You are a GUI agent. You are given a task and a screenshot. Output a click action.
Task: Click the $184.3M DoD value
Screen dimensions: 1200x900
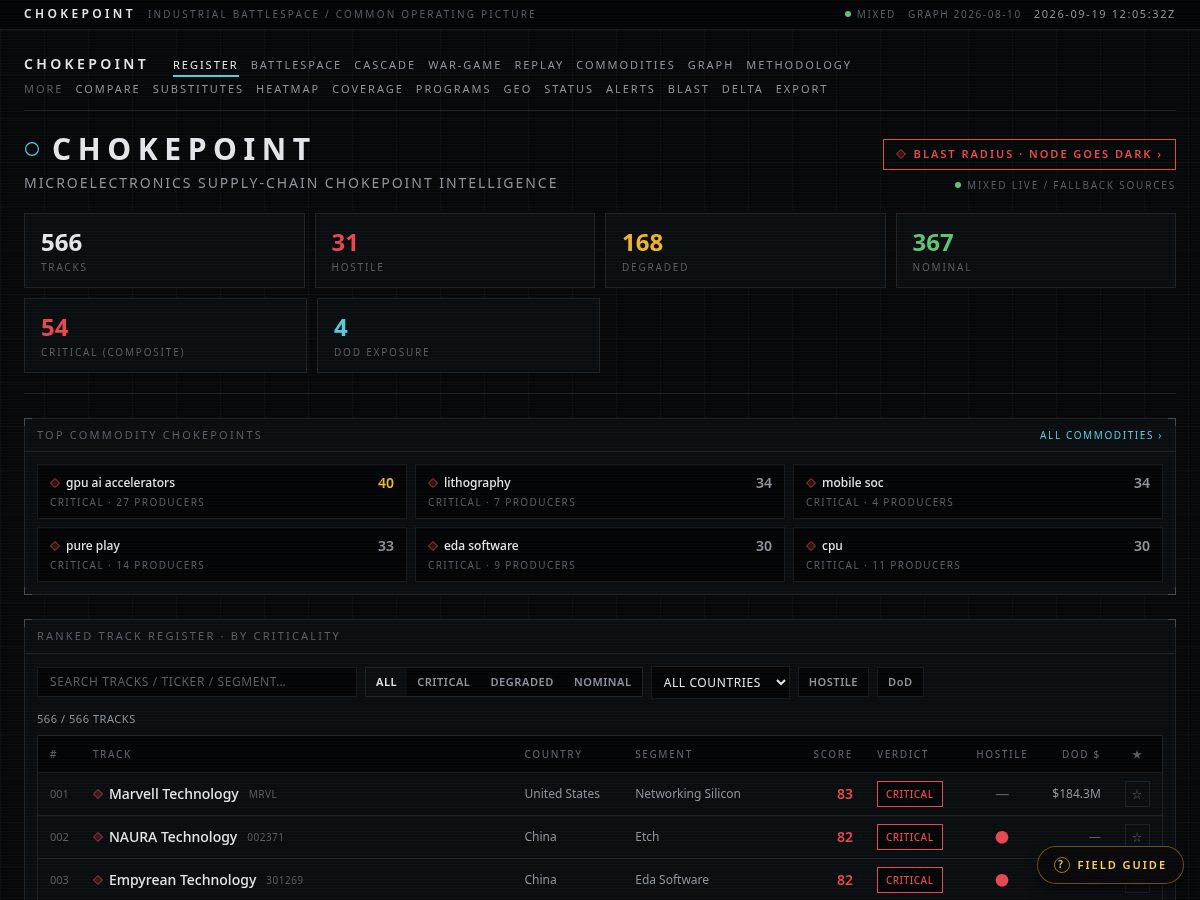point(1076,794)
